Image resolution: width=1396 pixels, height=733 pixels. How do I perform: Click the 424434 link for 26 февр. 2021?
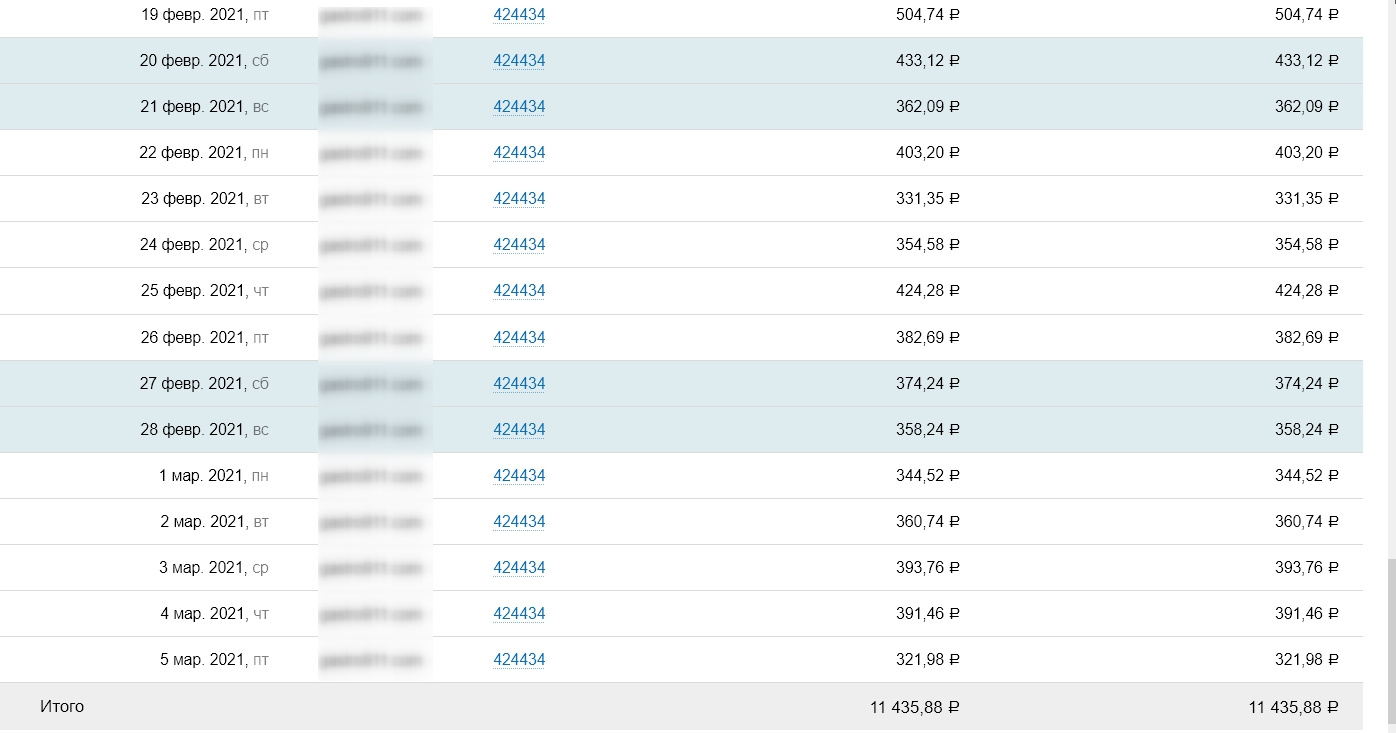click(x=519, y=338)
